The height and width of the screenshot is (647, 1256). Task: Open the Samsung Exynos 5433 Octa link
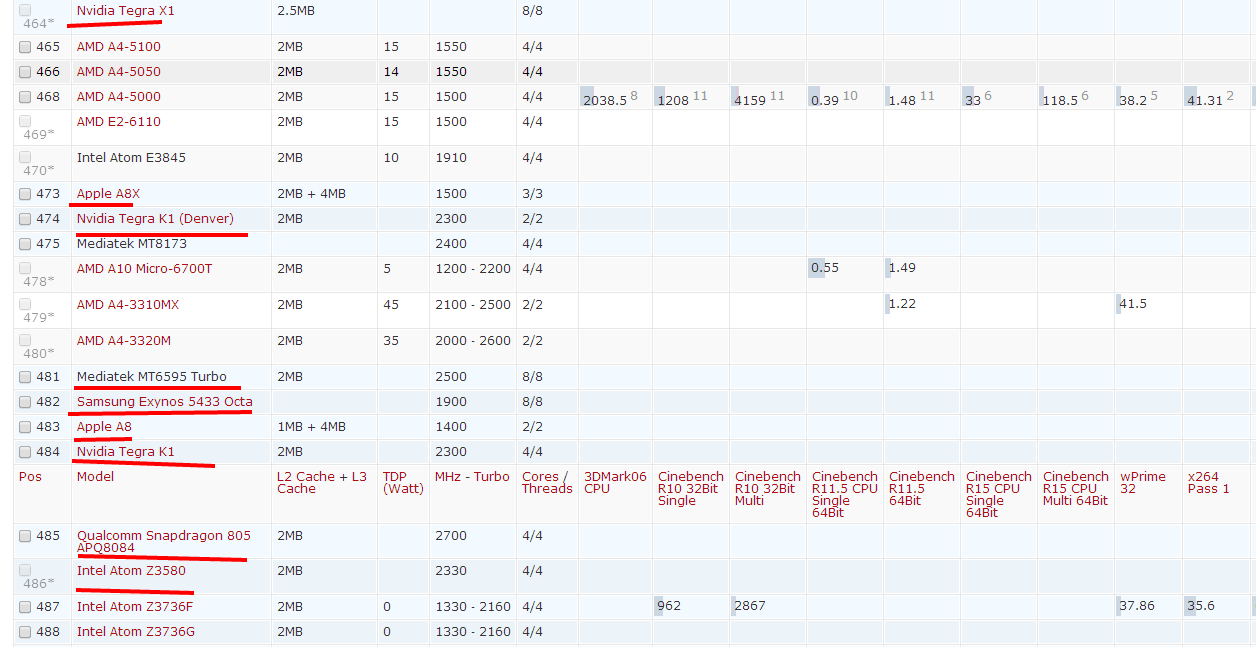click(165, 402)
